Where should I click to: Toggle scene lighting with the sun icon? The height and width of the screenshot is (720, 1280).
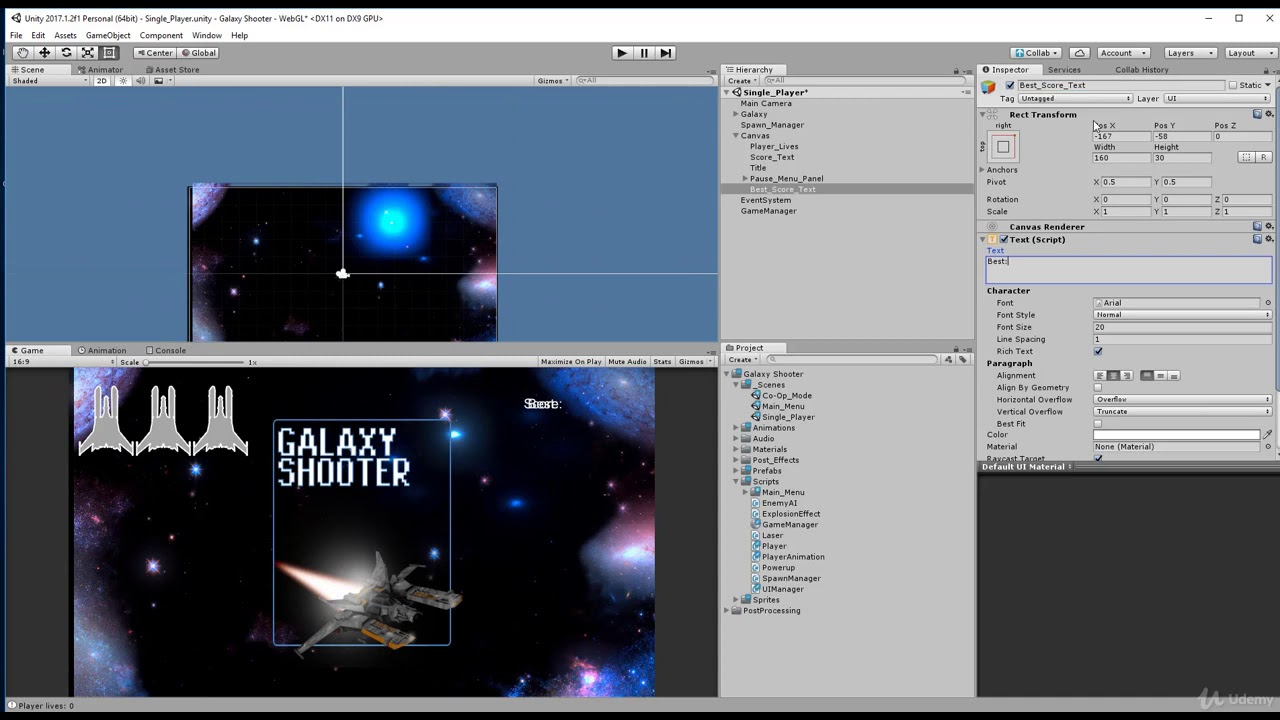coord(123,81)
